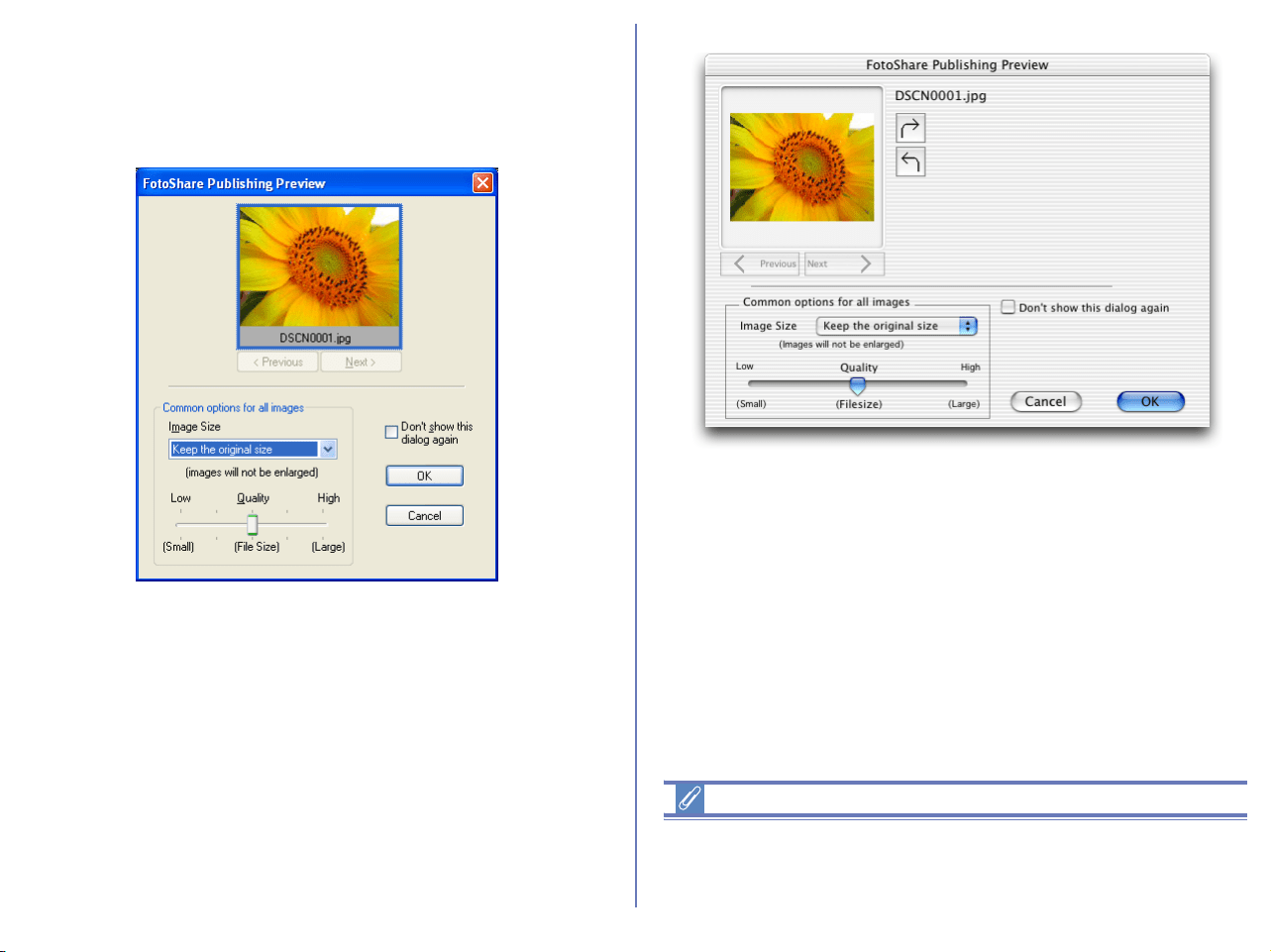The width and height of the screenshot is (1271, 952).
Task: Click "(Images will not be enlarged)" text in Mac dialog
Action: 841,345
